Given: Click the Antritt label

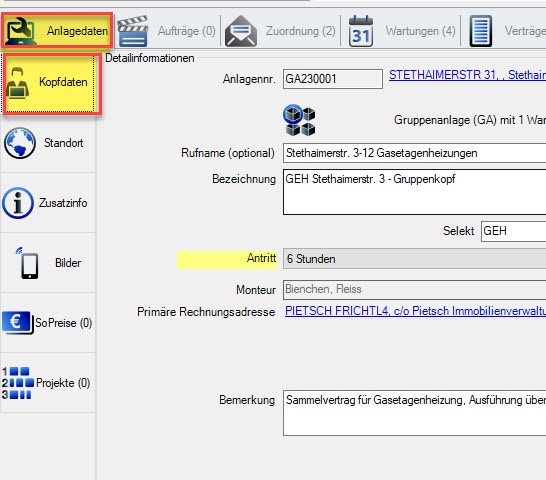Looking at the screenshot, I should coord(261,258).
